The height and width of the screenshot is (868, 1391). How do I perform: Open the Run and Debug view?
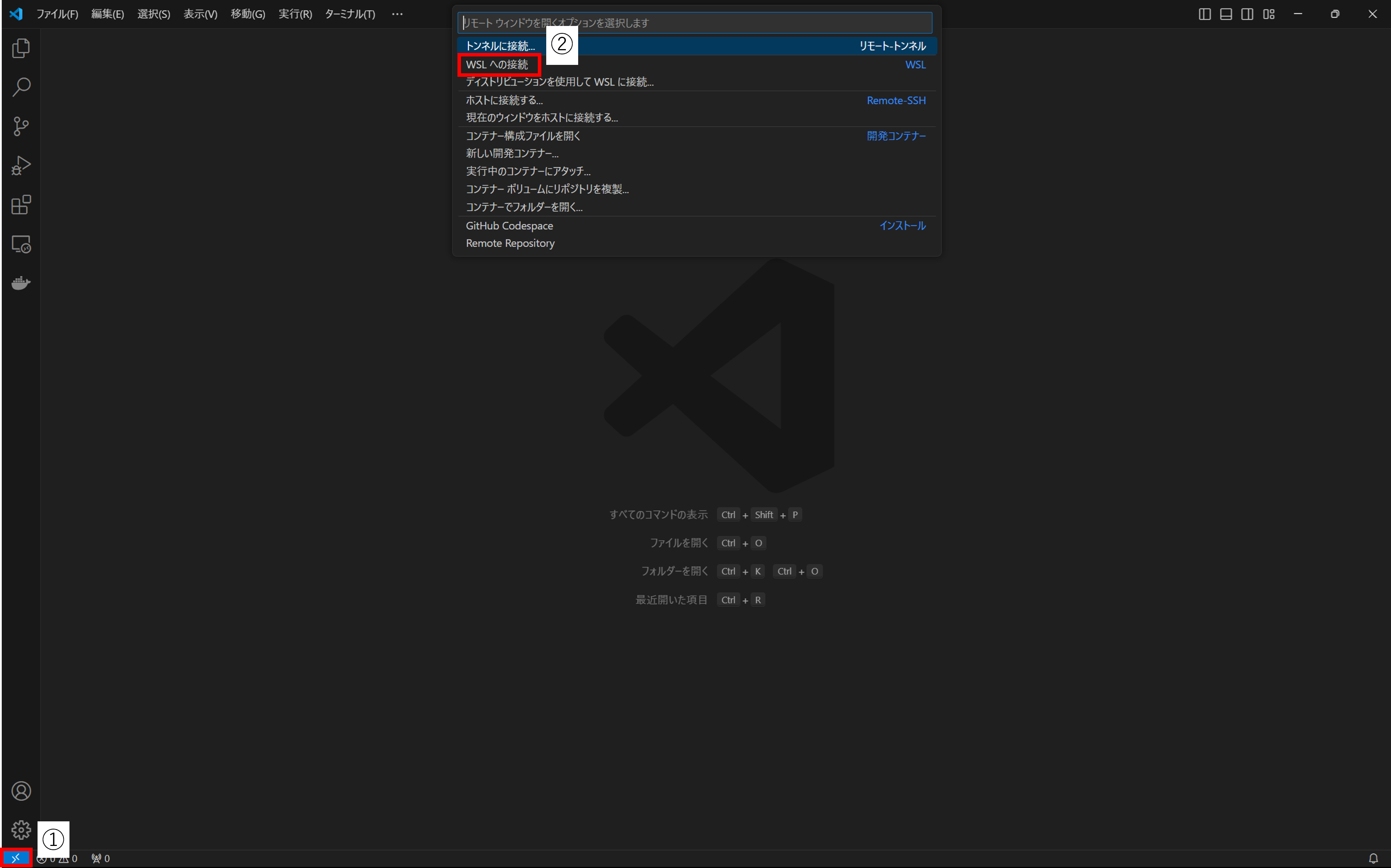(x=21, y=165)
